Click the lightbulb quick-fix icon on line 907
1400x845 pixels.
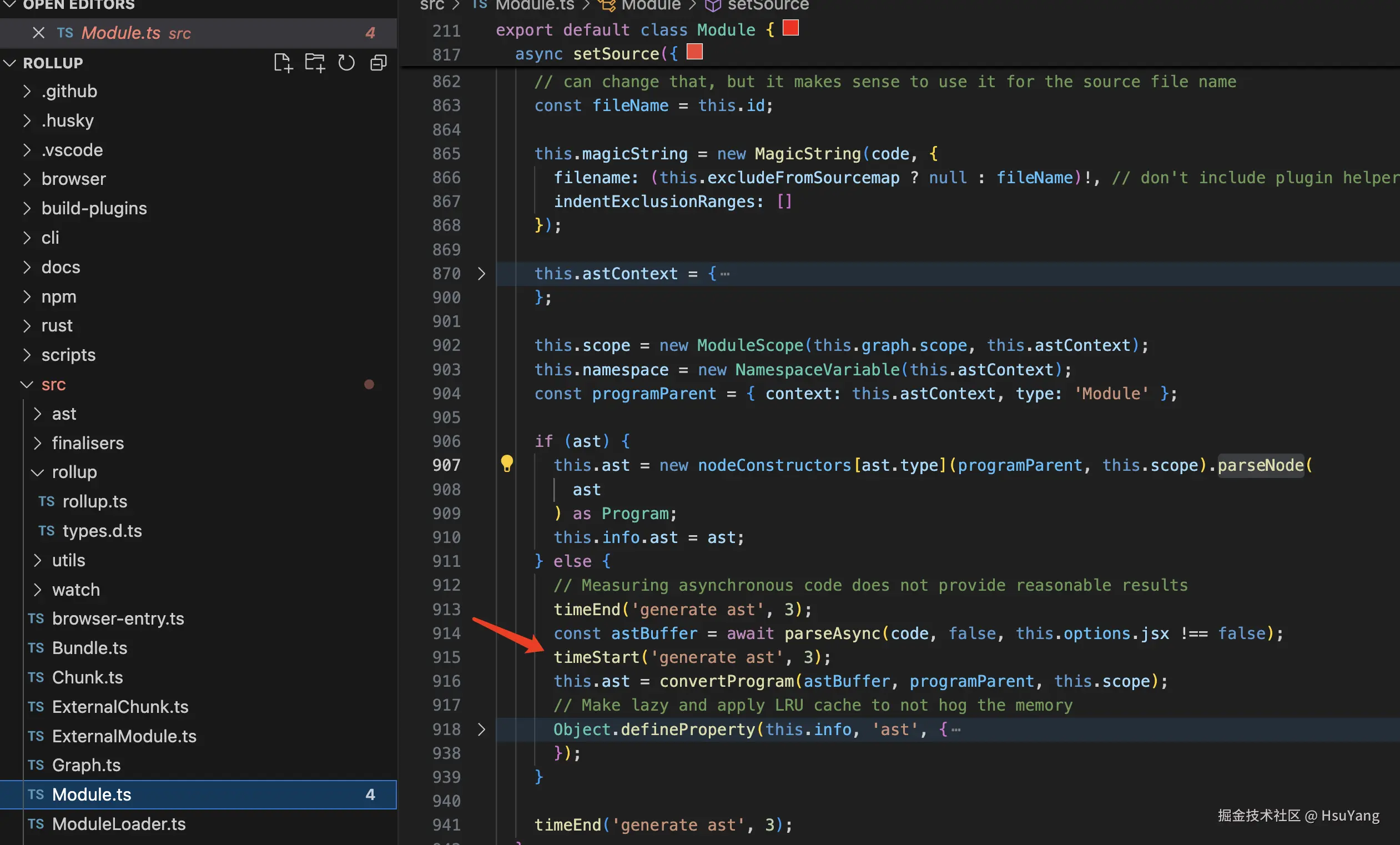click(506, 464)
